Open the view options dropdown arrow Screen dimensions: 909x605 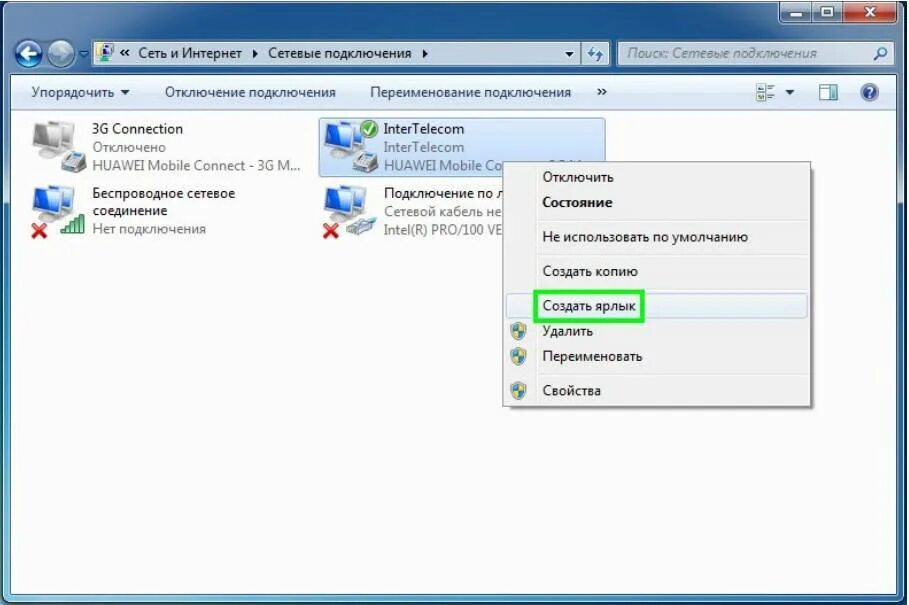790,92
